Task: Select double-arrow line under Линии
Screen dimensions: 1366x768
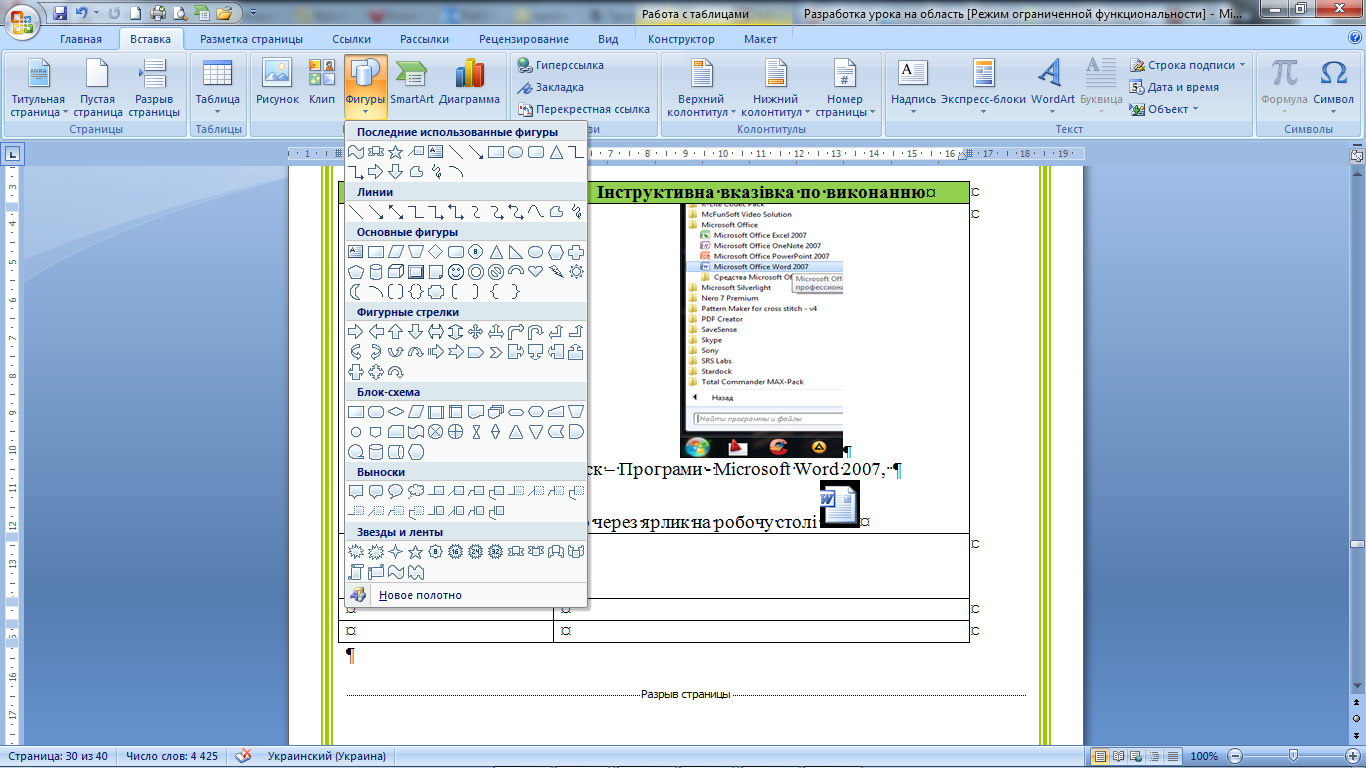Action: click(x=396, y=212)
